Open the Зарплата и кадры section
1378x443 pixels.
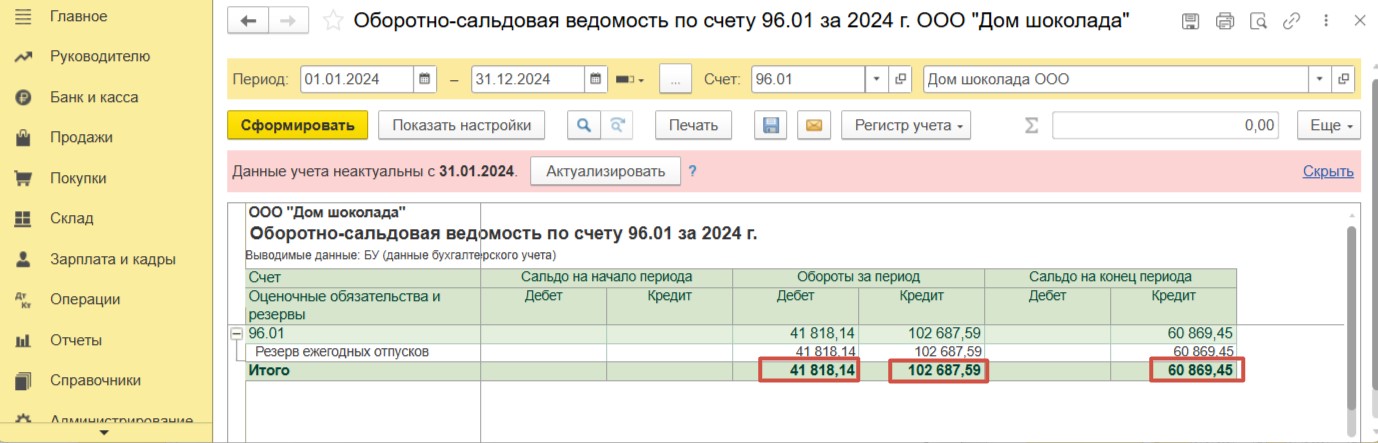112,259
